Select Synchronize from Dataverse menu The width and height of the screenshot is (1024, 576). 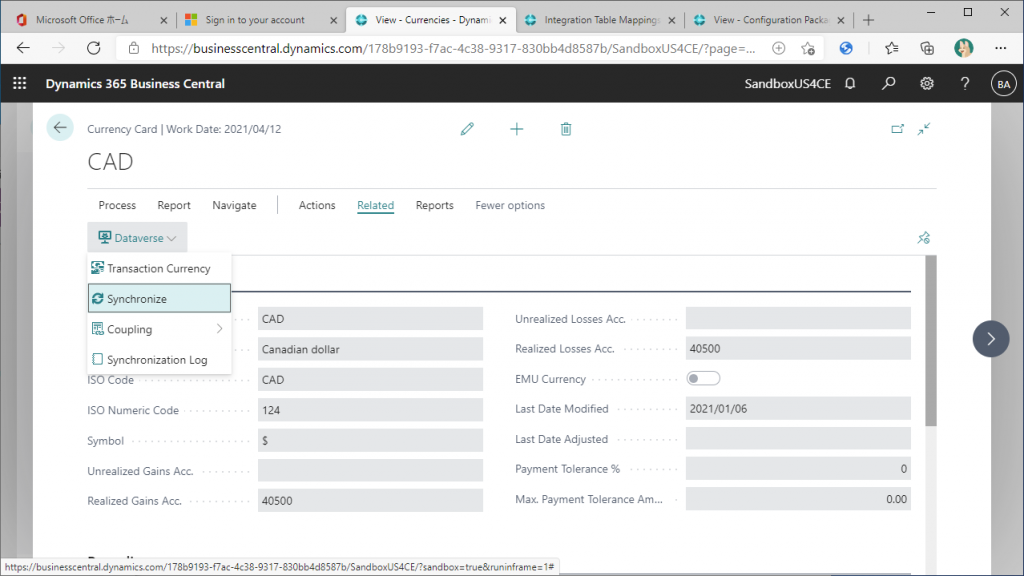pyautogui.click(x=159, y=299)
